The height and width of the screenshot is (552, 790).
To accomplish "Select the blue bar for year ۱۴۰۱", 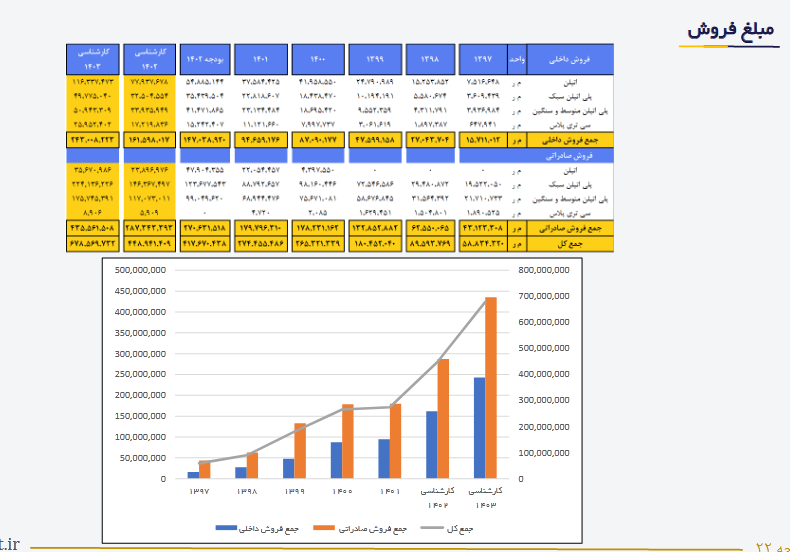I will click(384, 458).
